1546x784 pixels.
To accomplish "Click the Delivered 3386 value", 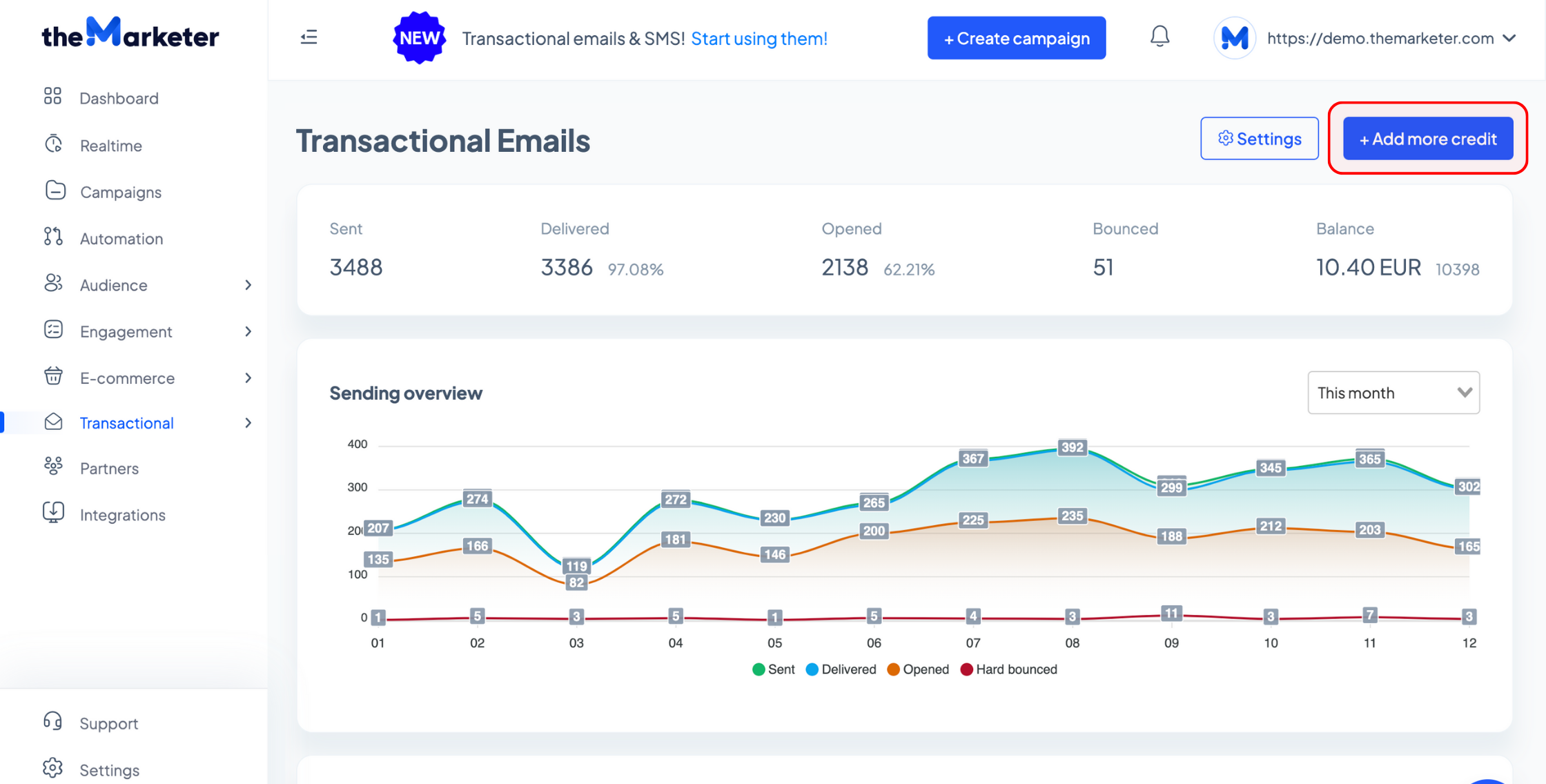I will click(x=567, y=267).
